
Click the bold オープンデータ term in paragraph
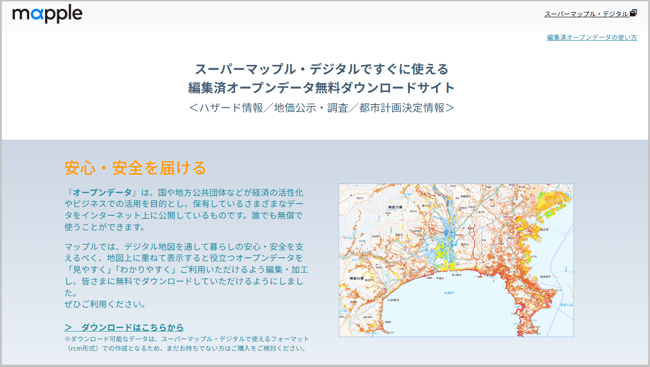coord(102,192)
